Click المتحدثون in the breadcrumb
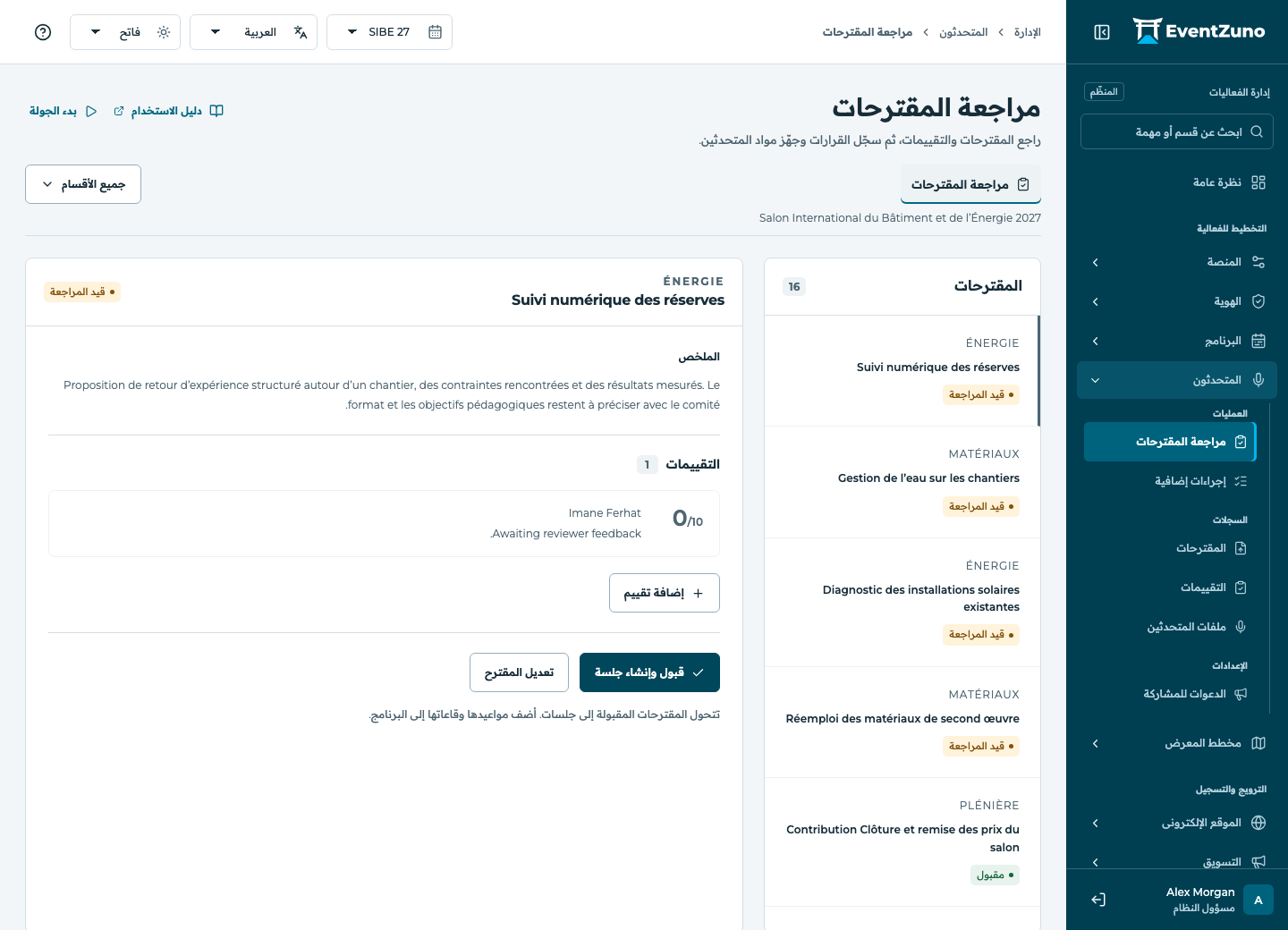This screenshot has height=930, width=1288. tap(963, 32)
